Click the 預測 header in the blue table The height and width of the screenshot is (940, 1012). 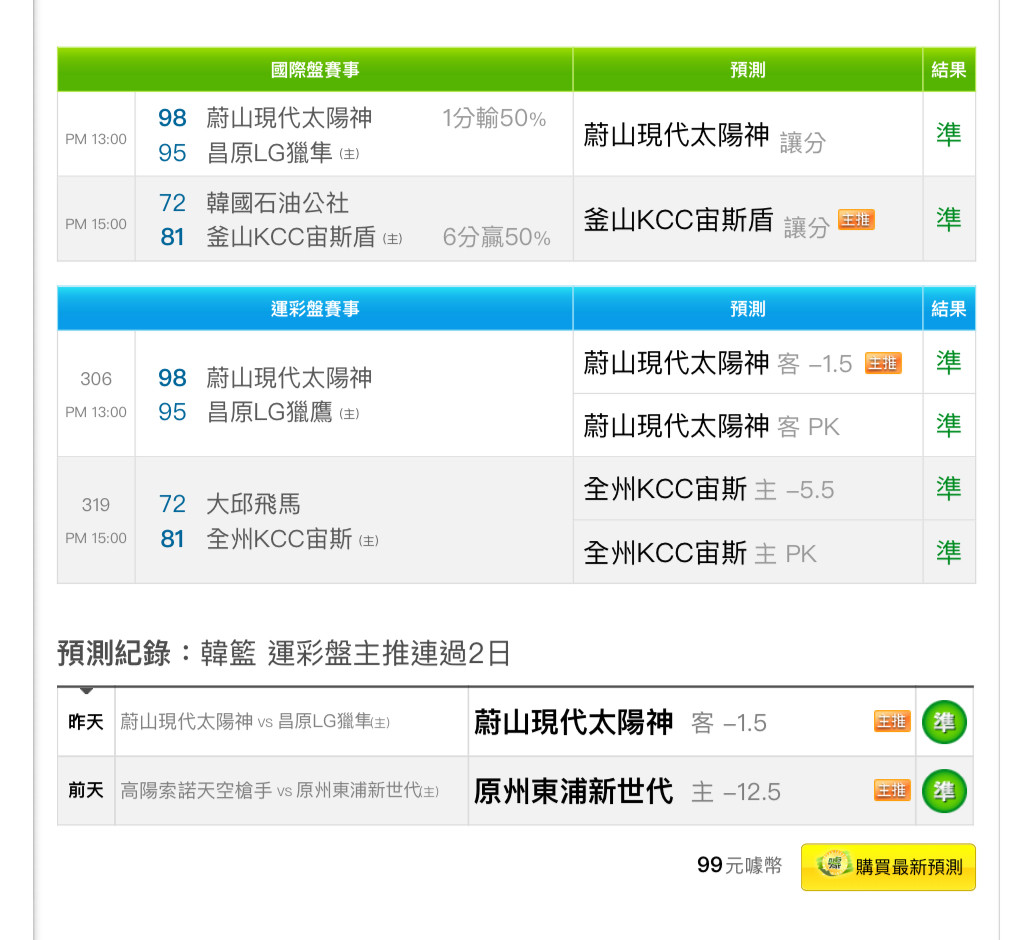pos(747,309)
